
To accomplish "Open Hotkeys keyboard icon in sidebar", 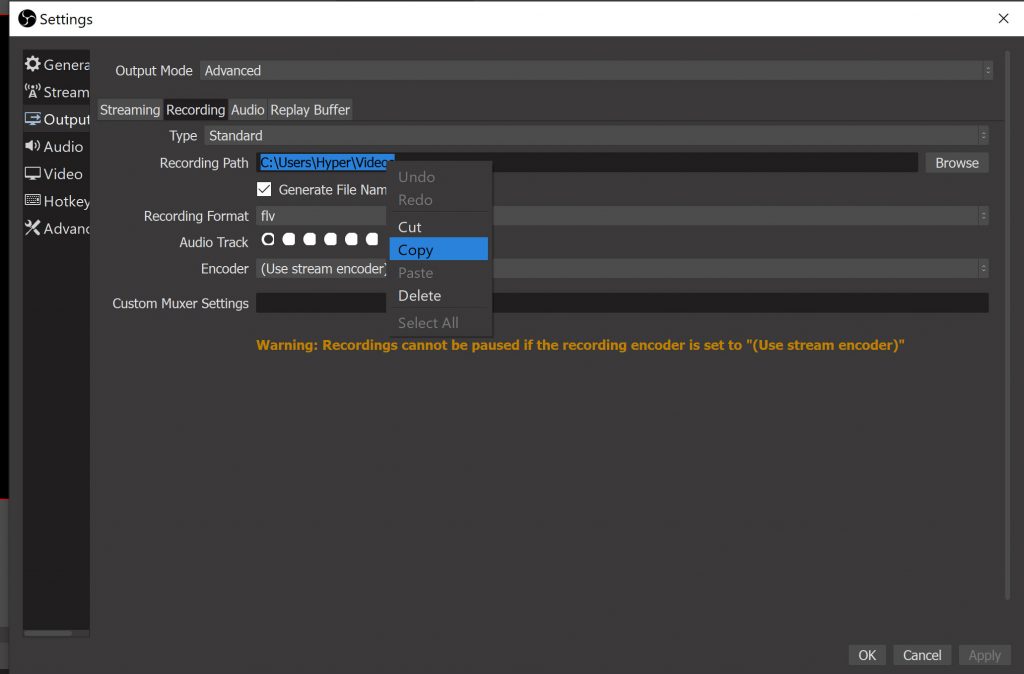I will point(32,201).
